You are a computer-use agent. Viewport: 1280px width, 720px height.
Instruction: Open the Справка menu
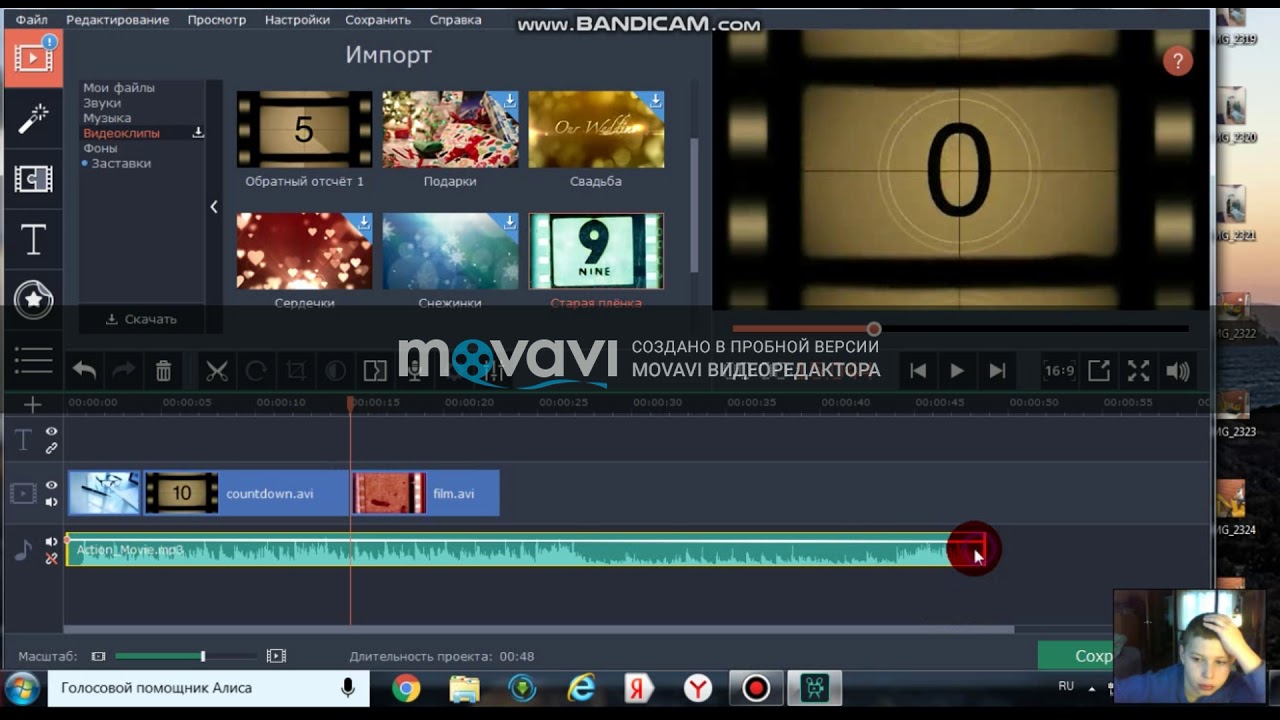point(455,20)
